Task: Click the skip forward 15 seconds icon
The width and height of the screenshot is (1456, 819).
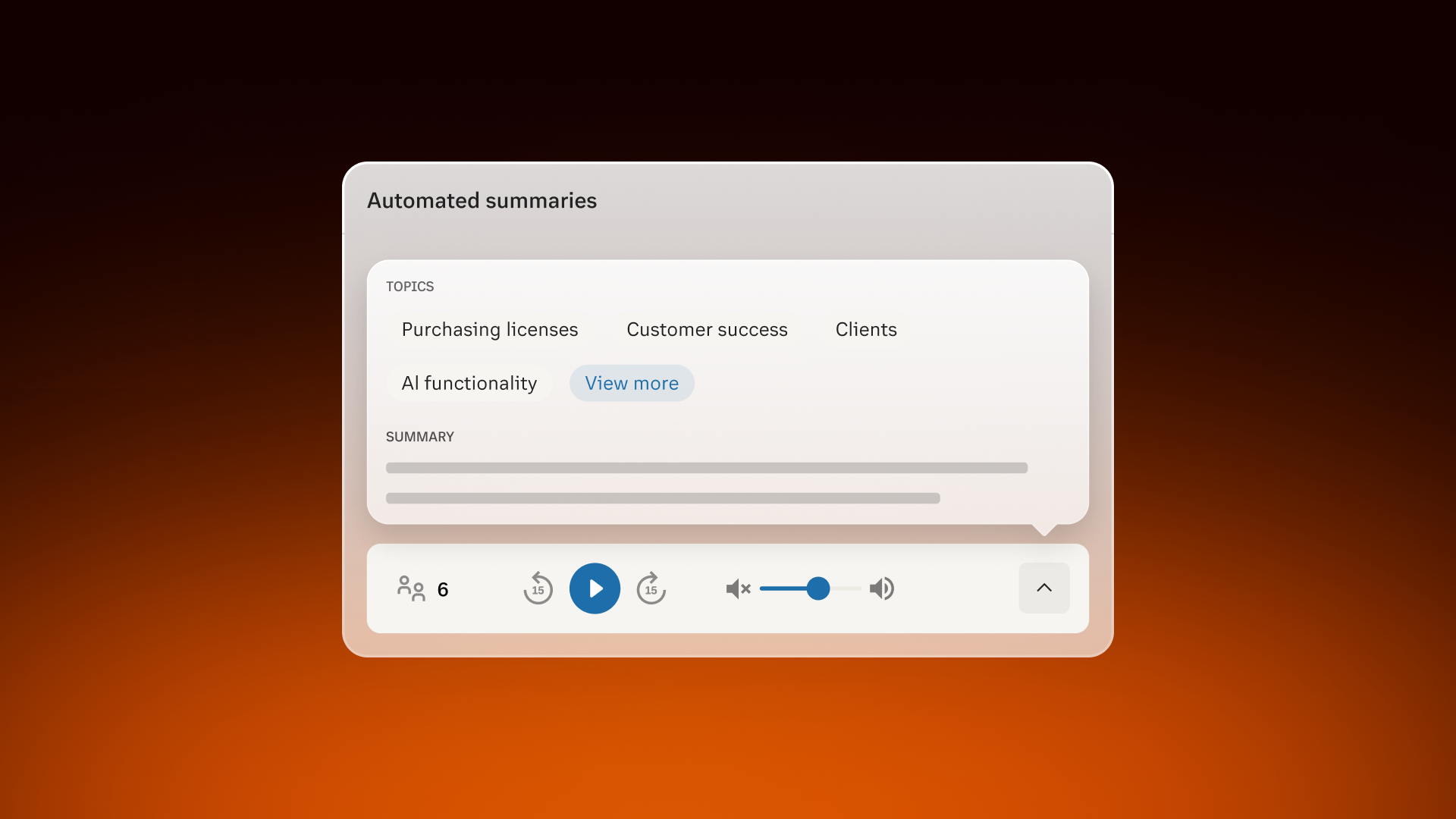Action: pos(651,589)
